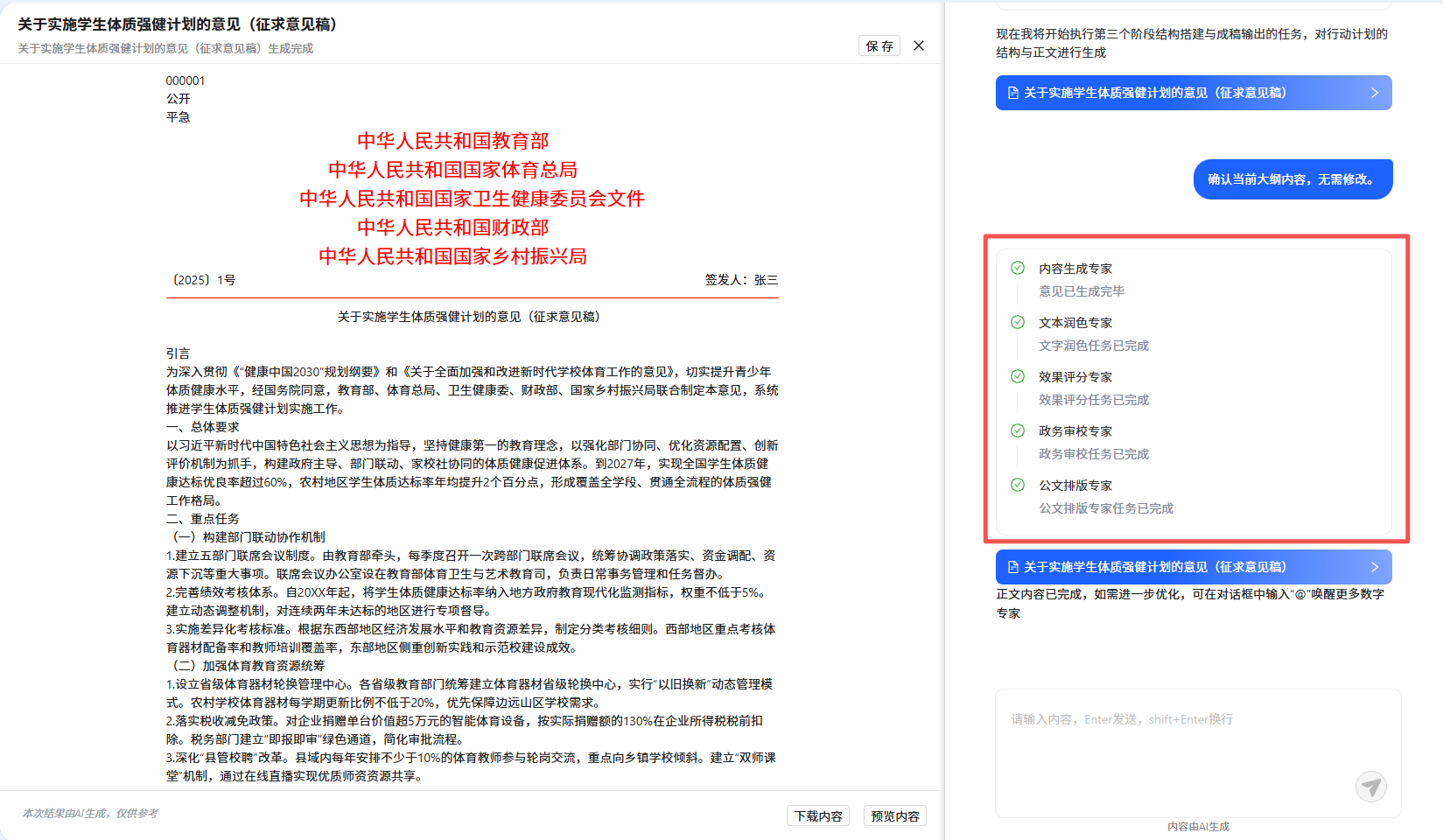Screen dimensions: 1443x840
Task: Click the 政务审校任务已完成 status text
Action: [1094, 454]
